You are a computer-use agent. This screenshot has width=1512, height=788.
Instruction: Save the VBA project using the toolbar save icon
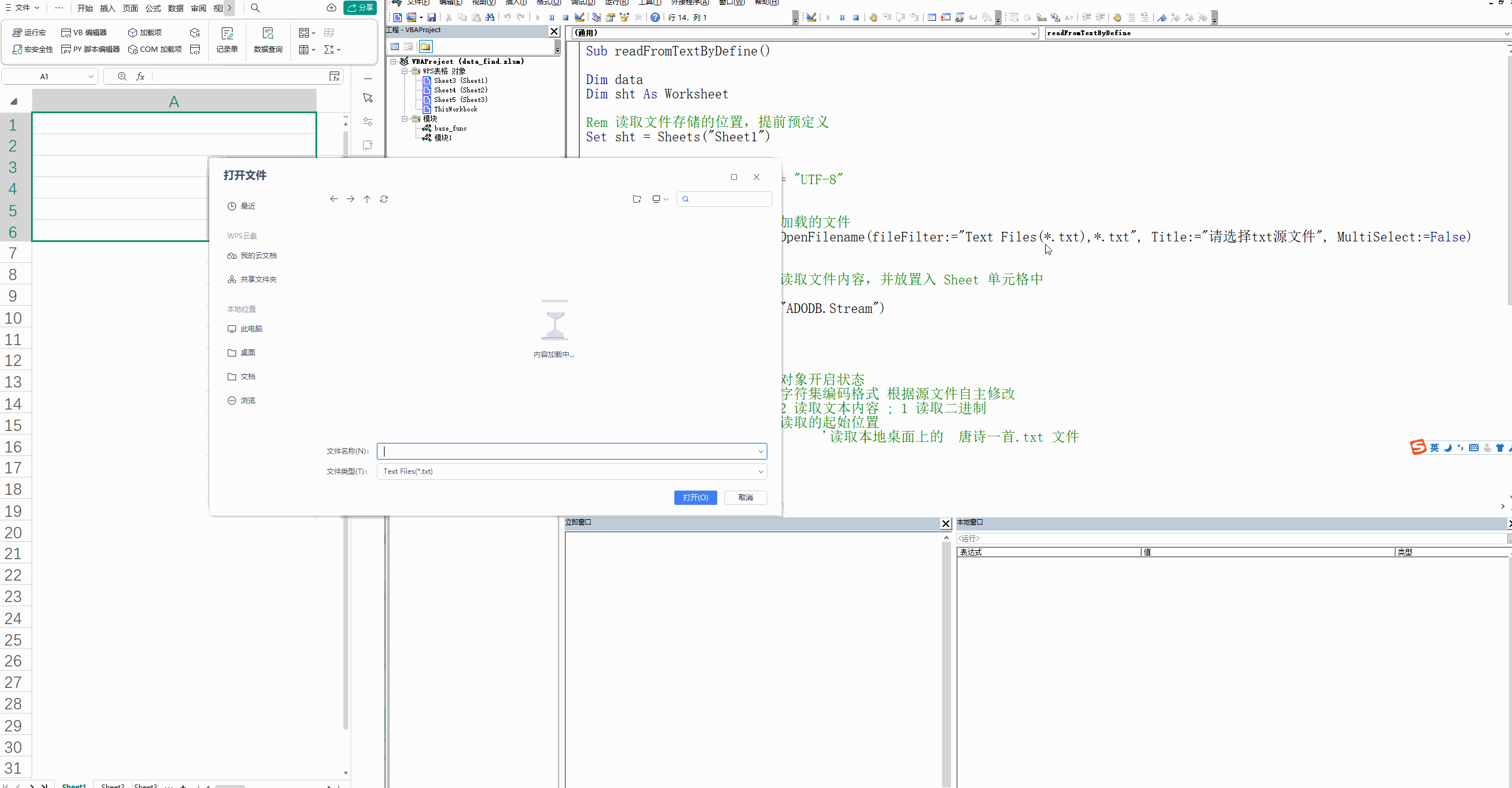coord(432,17)
